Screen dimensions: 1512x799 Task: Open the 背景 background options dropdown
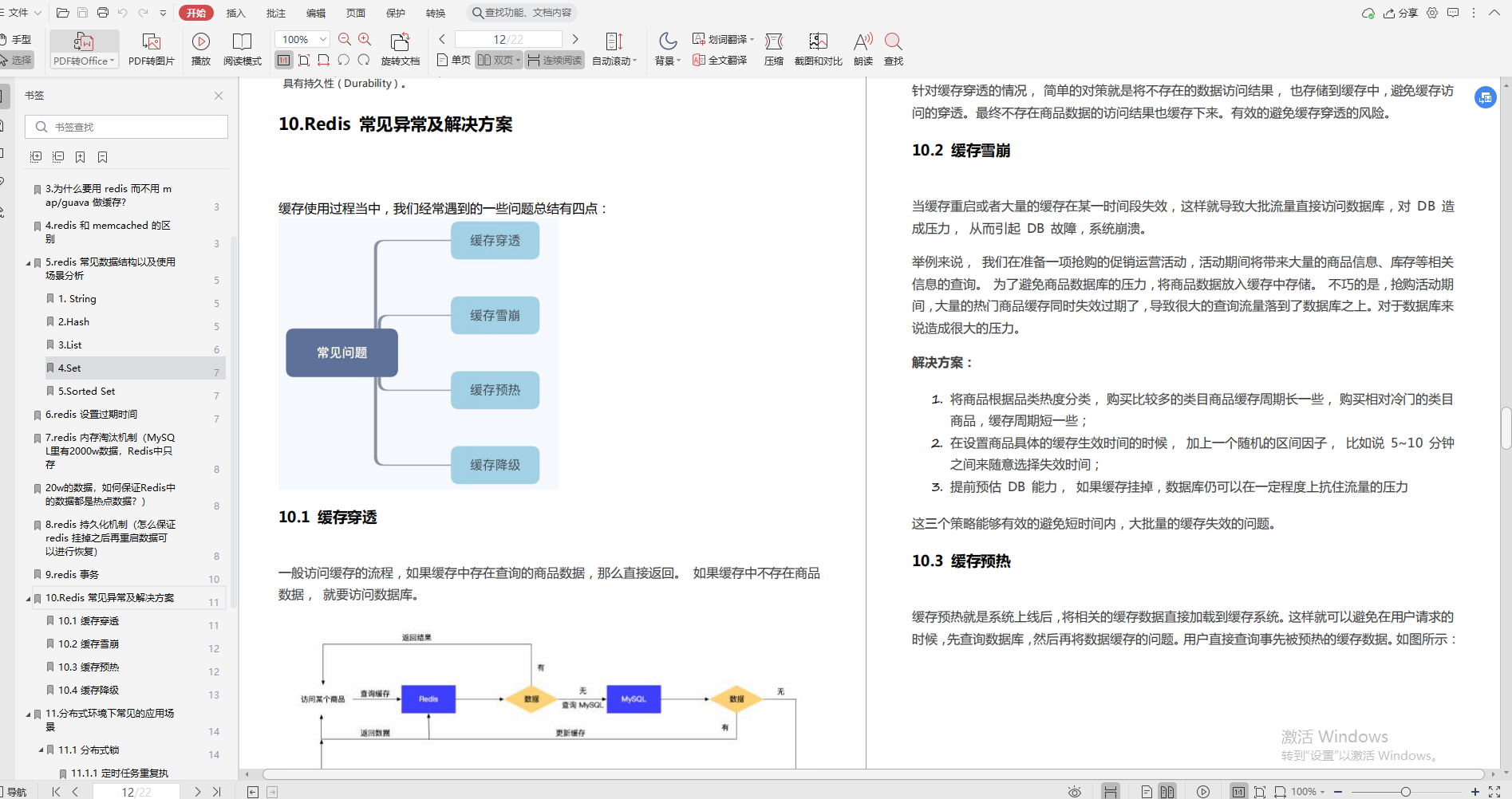tap(666, 48)
